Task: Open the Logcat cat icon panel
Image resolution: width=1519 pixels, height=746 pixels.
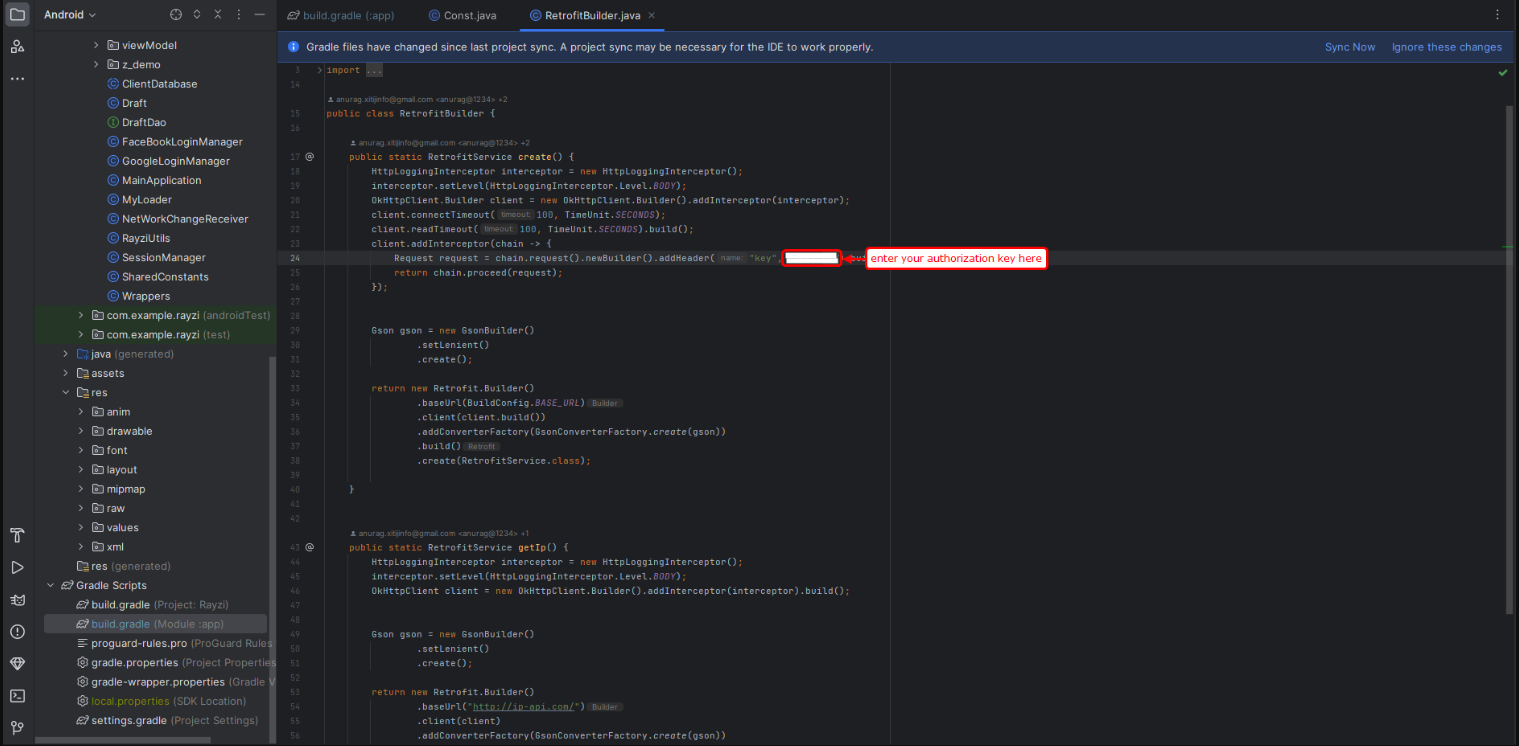Action: click(17, 600)
